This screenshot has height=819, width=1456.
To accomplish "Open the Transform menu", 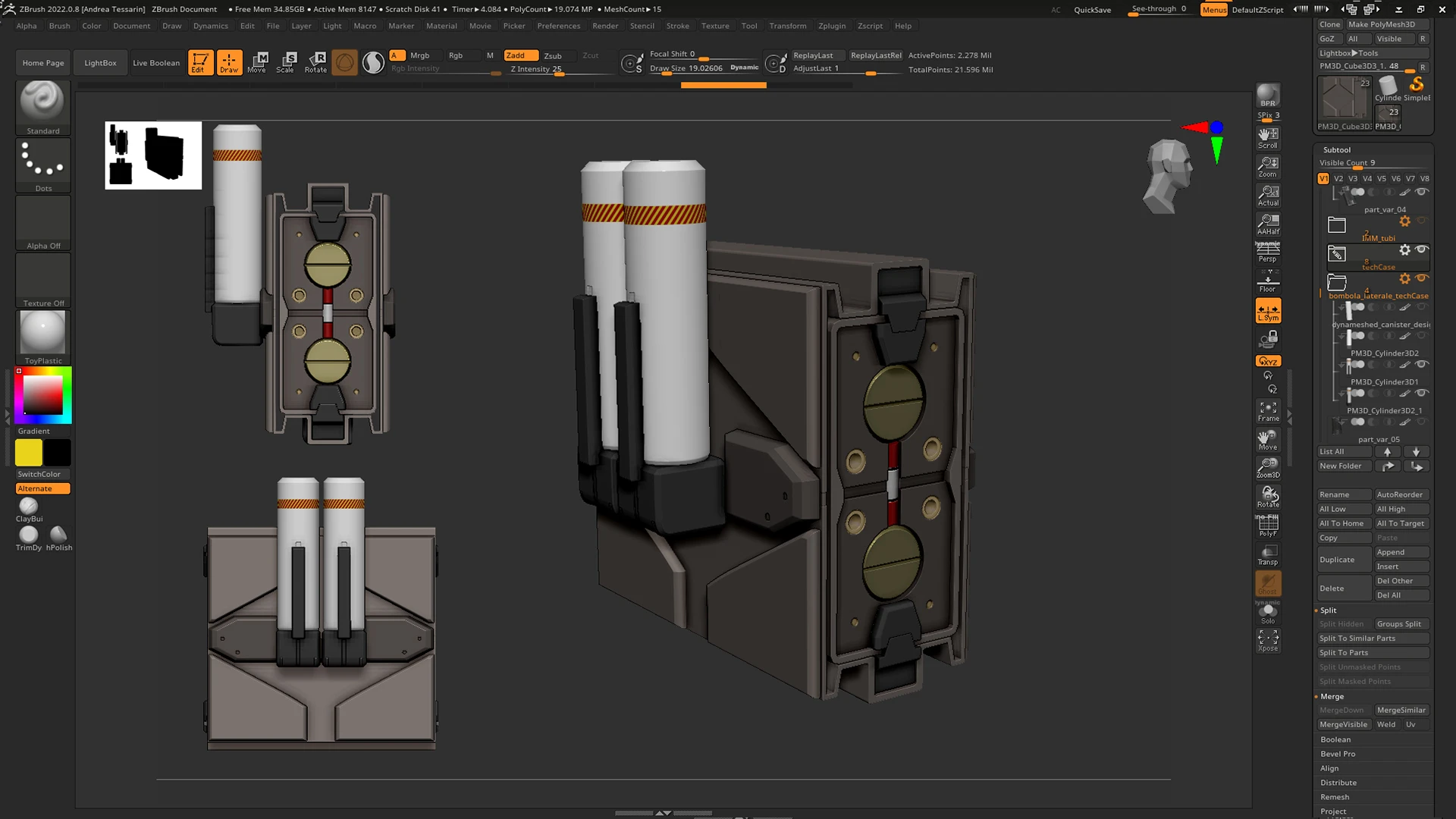I will (788, 26).
